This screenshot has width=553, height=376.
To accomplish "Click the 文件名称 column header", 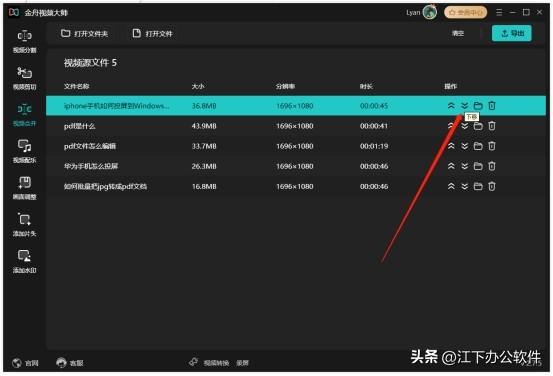I will [76, 86].
